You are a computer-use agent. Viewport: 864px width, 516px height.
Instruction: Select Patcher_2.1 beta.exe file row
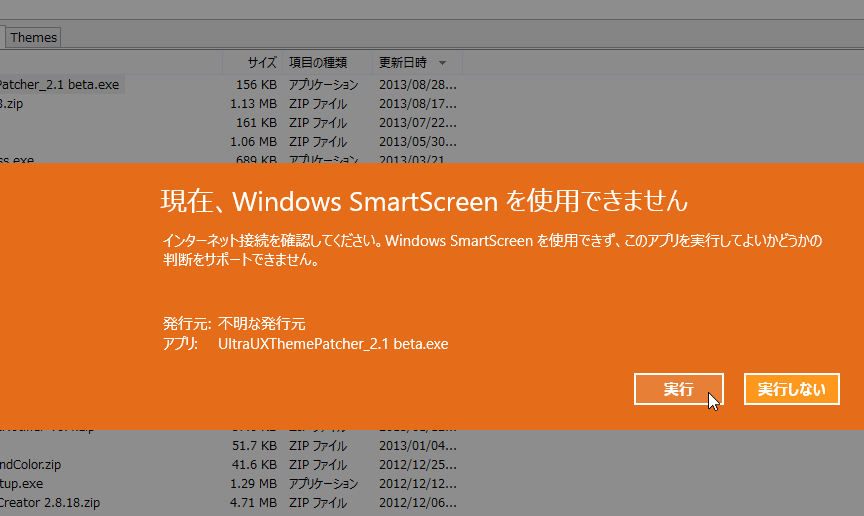59,84
